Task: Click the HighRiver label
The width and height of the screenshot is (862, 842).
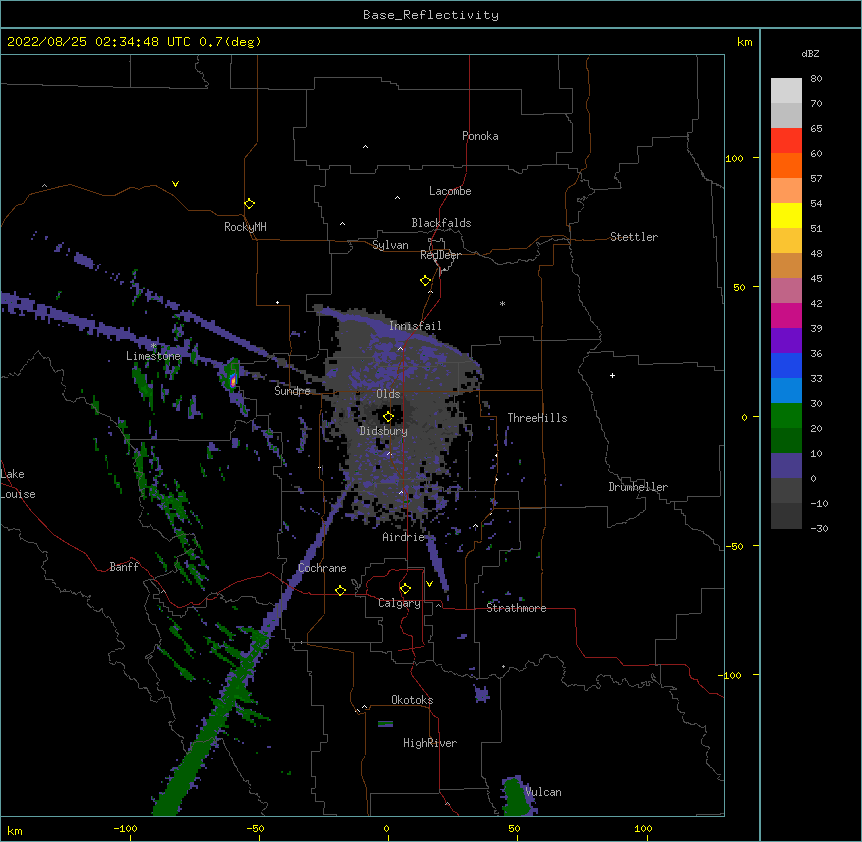Action: coord(430,743)
